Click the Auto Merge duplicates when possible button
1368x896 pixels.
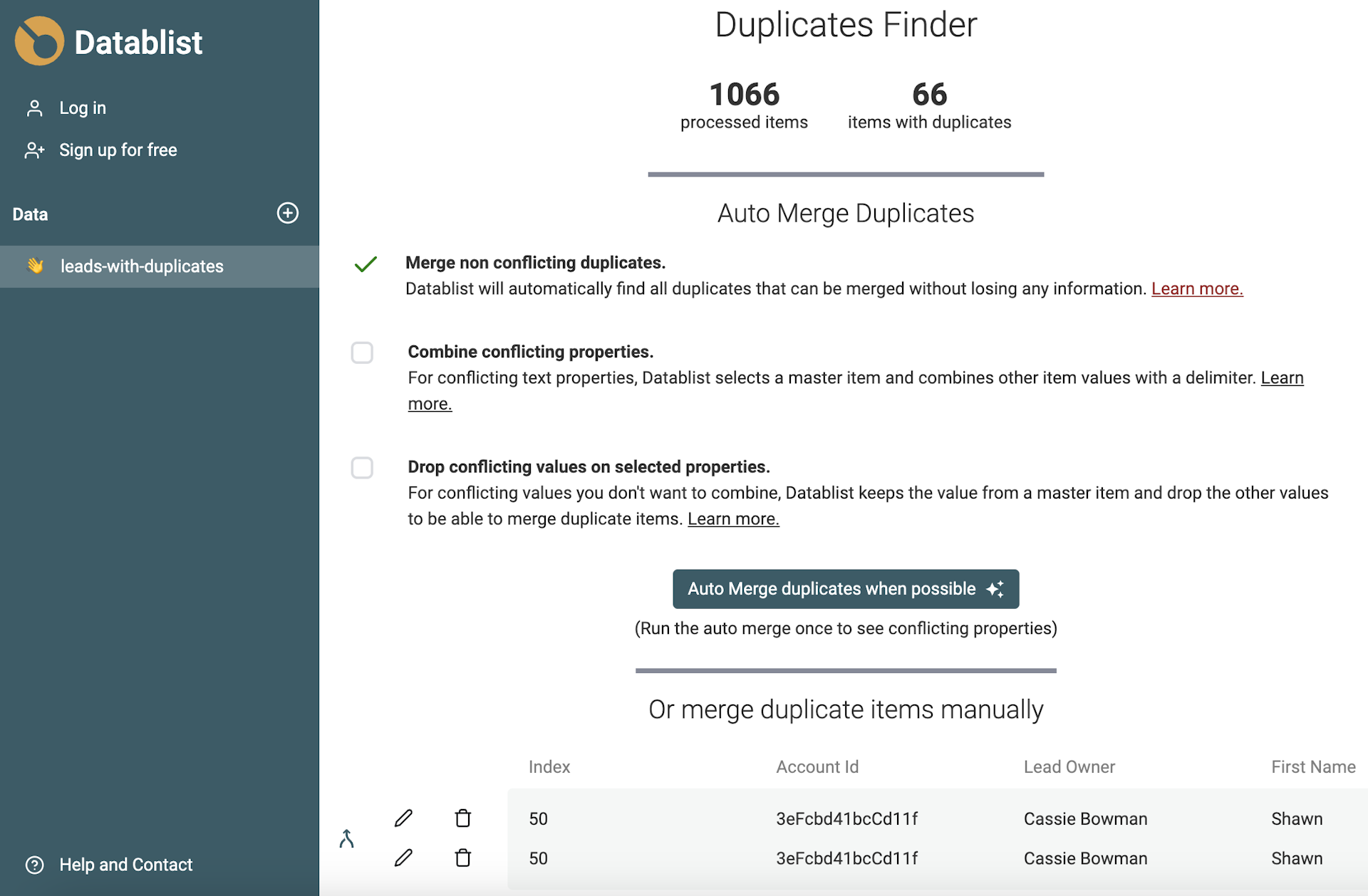click(845, 589)
